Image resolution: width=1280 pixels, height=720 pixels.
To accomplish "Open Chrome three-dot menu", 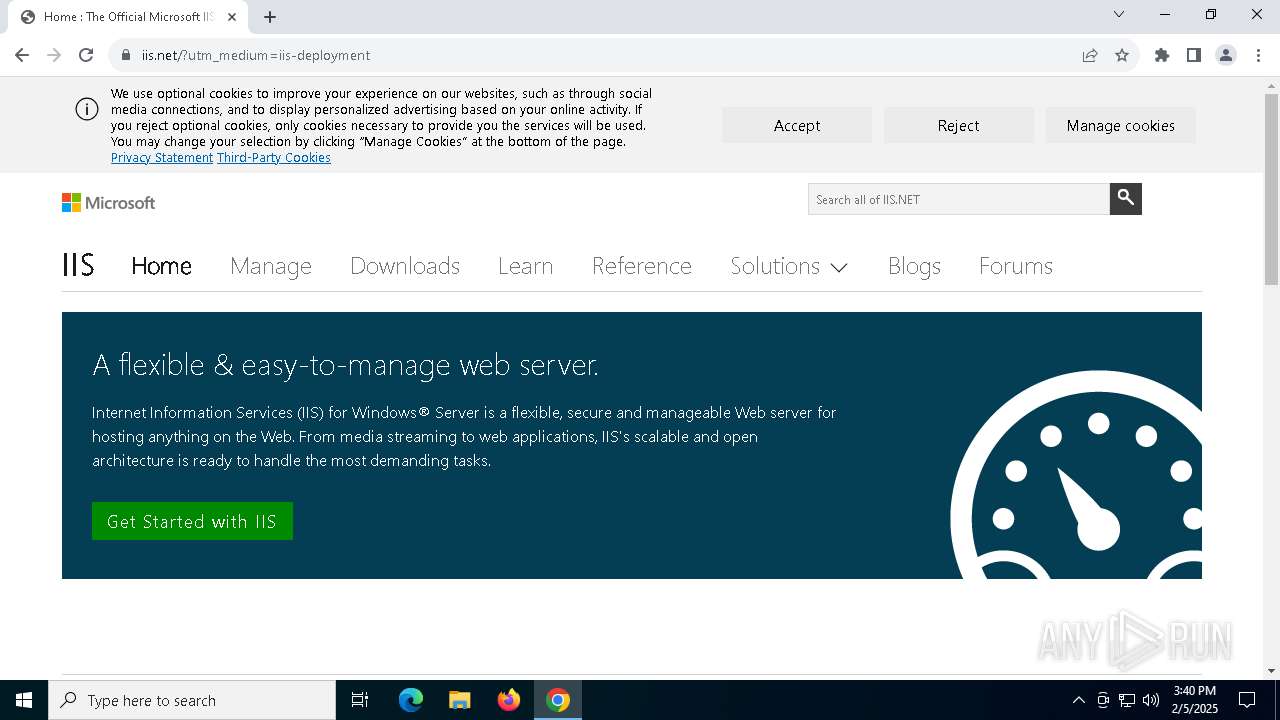I will (x=1258, y=55).
